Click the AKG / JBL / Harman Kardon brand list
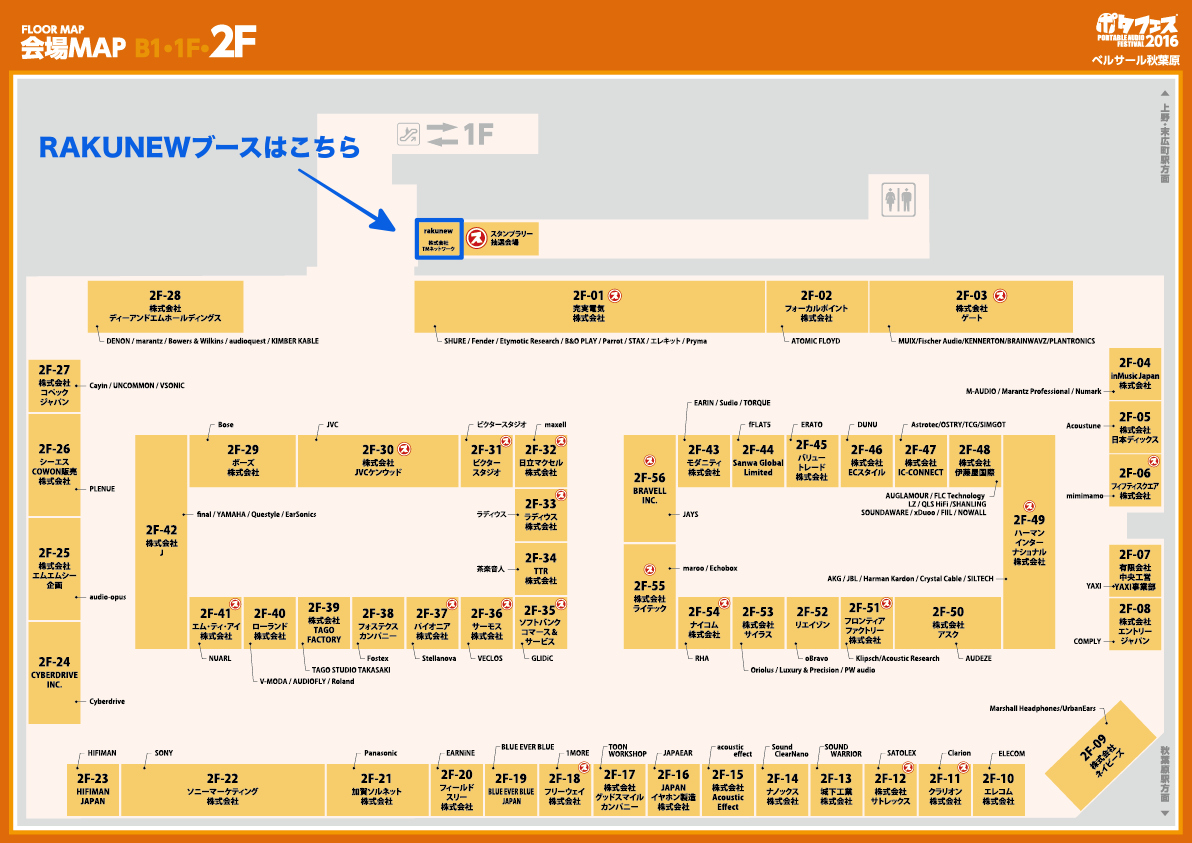 click(910, 578)
